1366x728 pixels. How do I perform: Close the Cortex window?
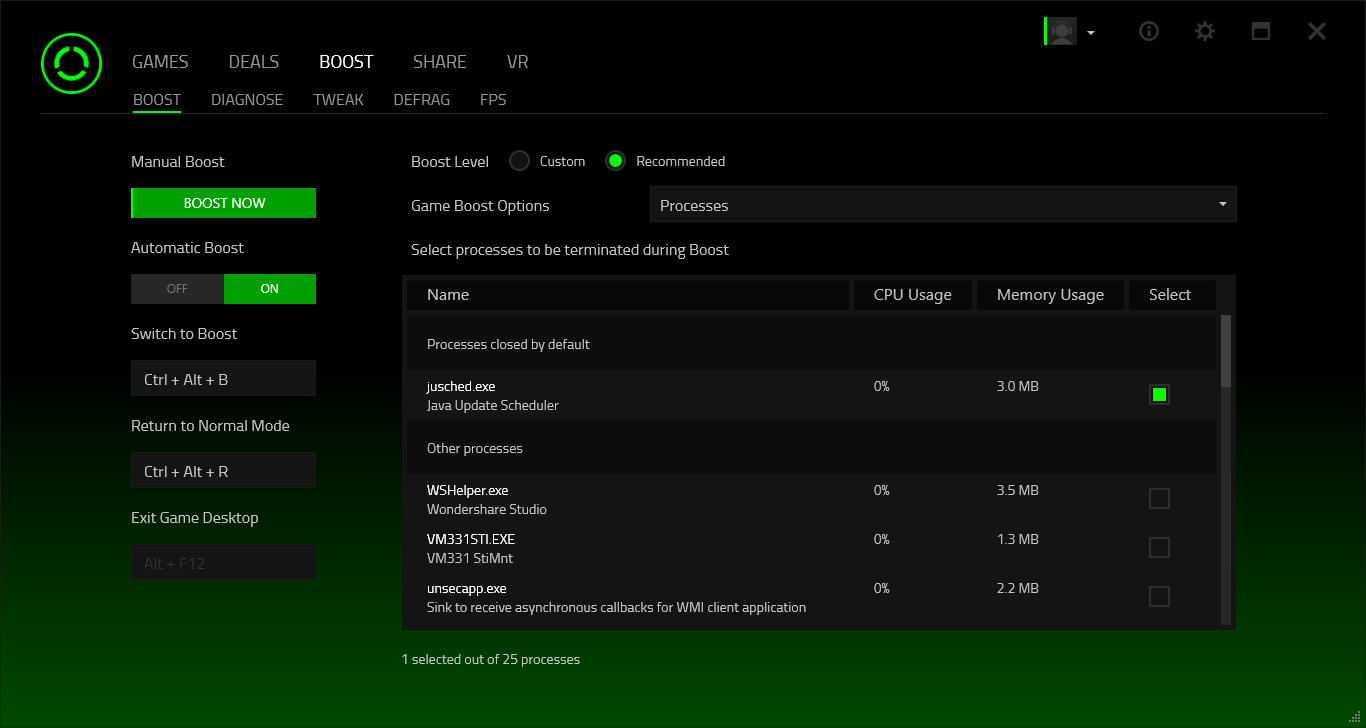[x=1317, y=31]
